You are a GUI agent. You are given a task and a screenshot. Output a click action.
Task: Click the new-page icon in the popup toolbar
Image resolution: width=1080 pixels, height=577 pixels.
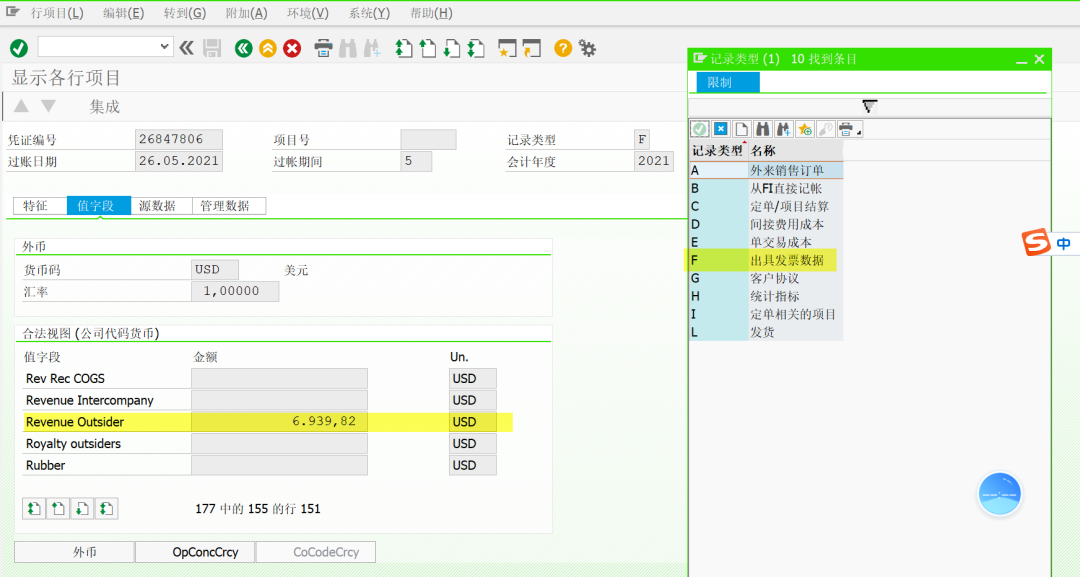[741, 129]
